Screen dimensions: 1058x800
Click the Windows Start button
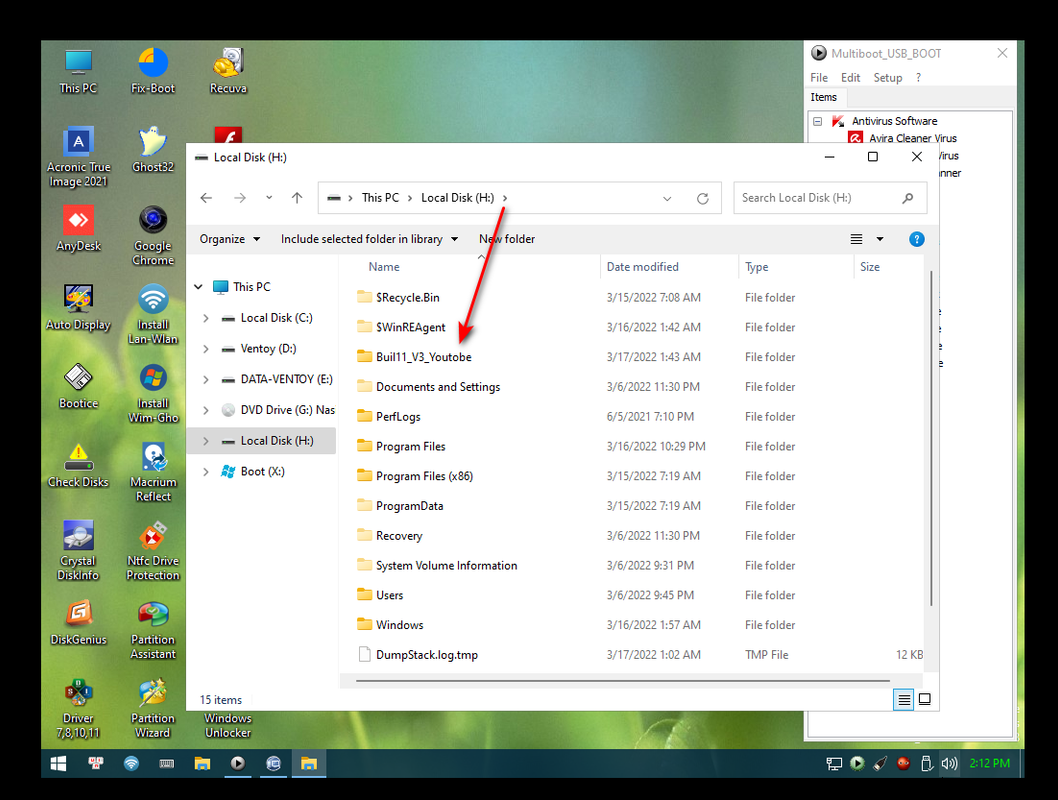(59, 764)
